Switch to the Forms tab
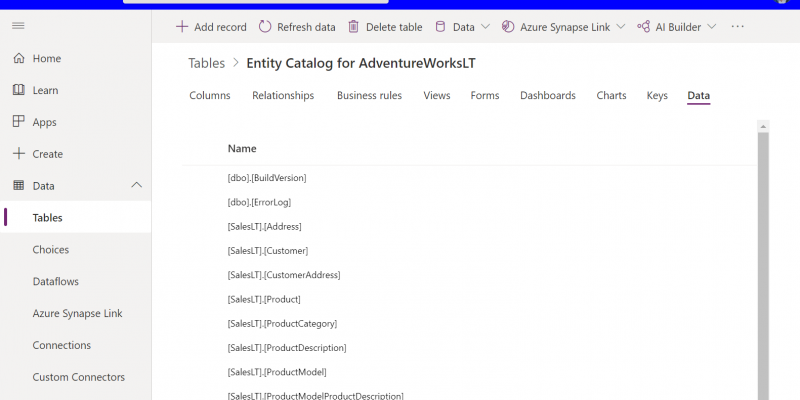The image size is (800, 400). [x=485, y=95]
